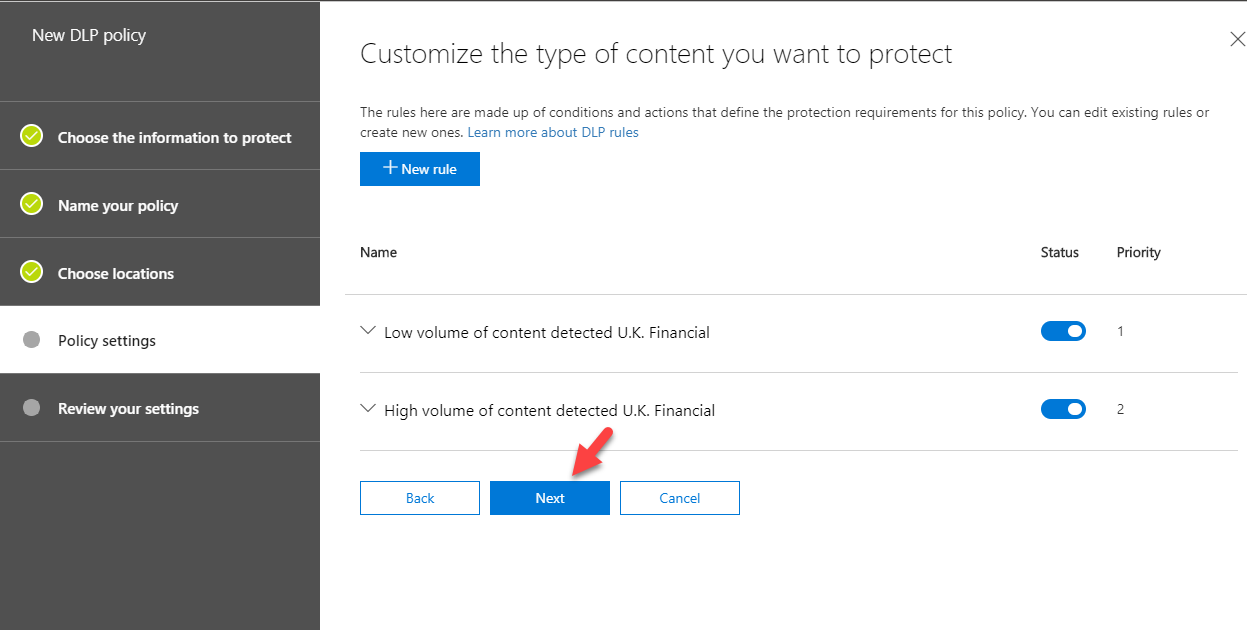
Task: Click the gray step dot beside Review your settings
Action: pyautogui.click(x=31, y=408)
